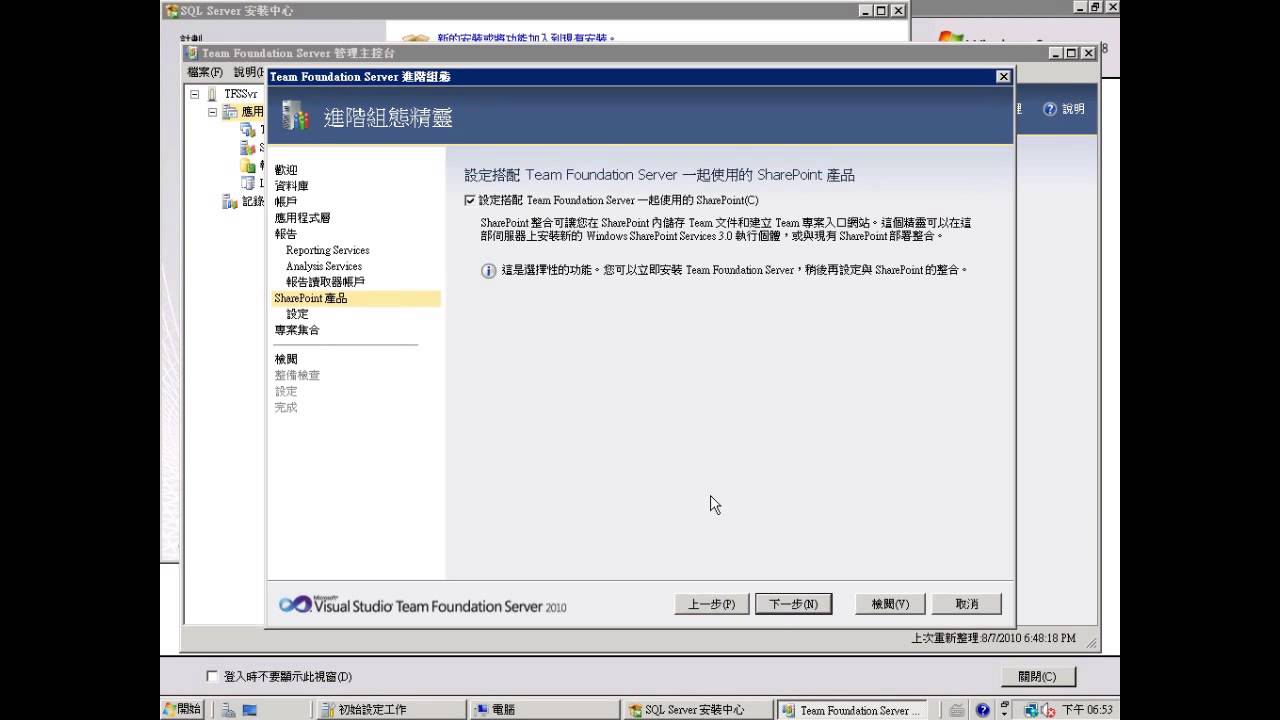Viewport: 1280px width, 720px height.
Task: Click 下一步(N) next button
Action: (x=794, y=604)
